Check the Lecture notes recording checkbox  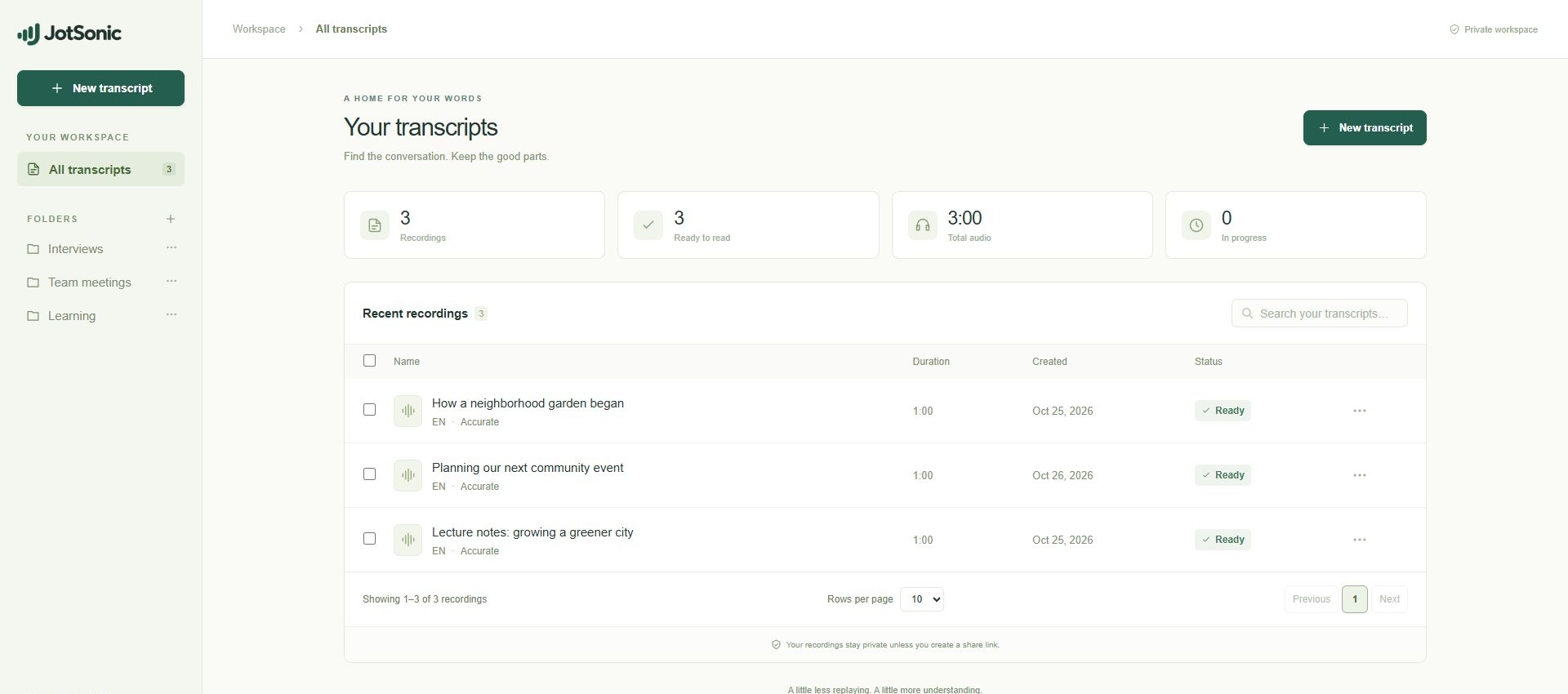pyautogui.click(x=370, y=539)
